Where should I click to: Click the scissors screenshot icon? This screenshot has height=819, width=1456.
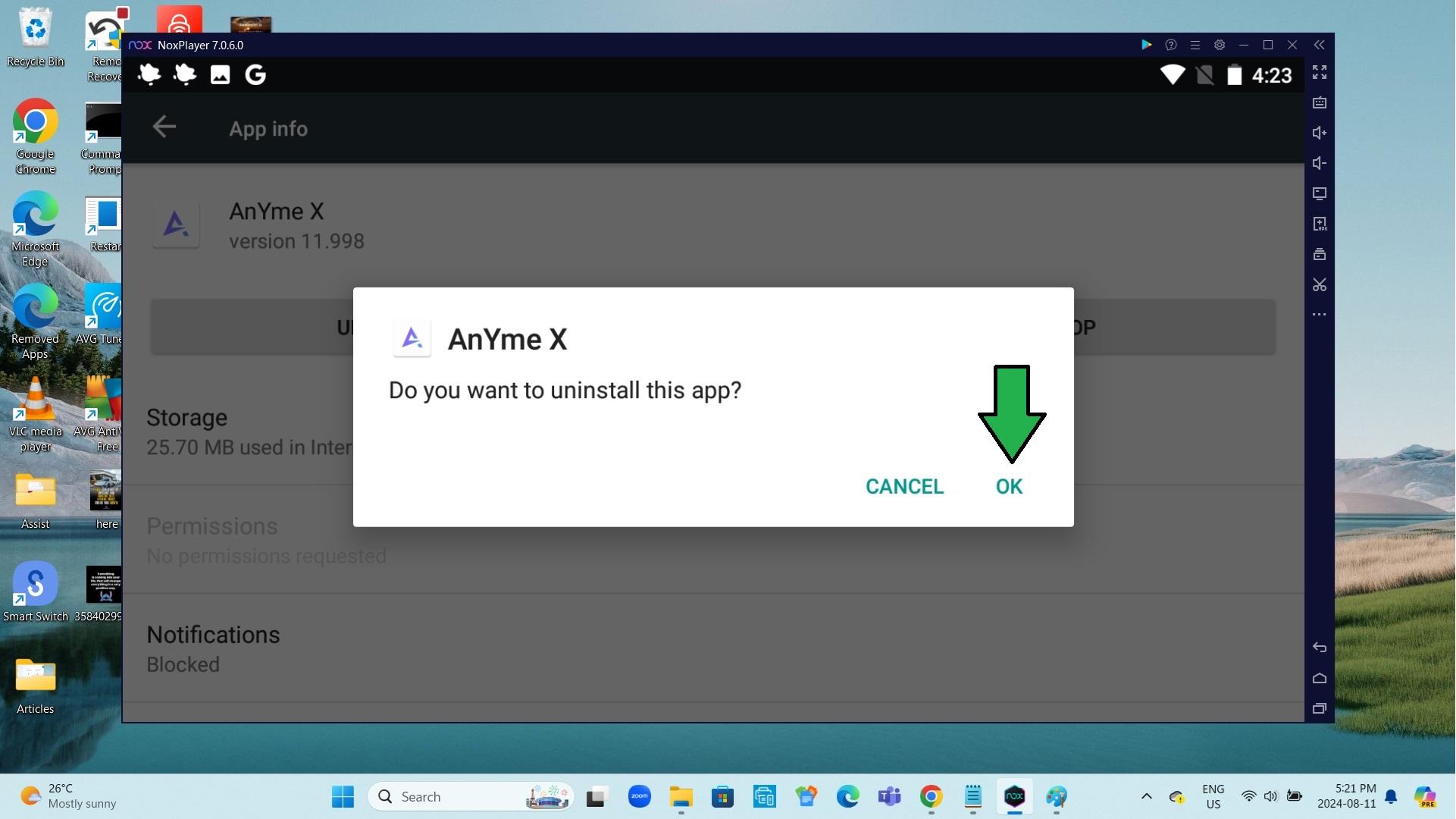(x=1320, y=284)
